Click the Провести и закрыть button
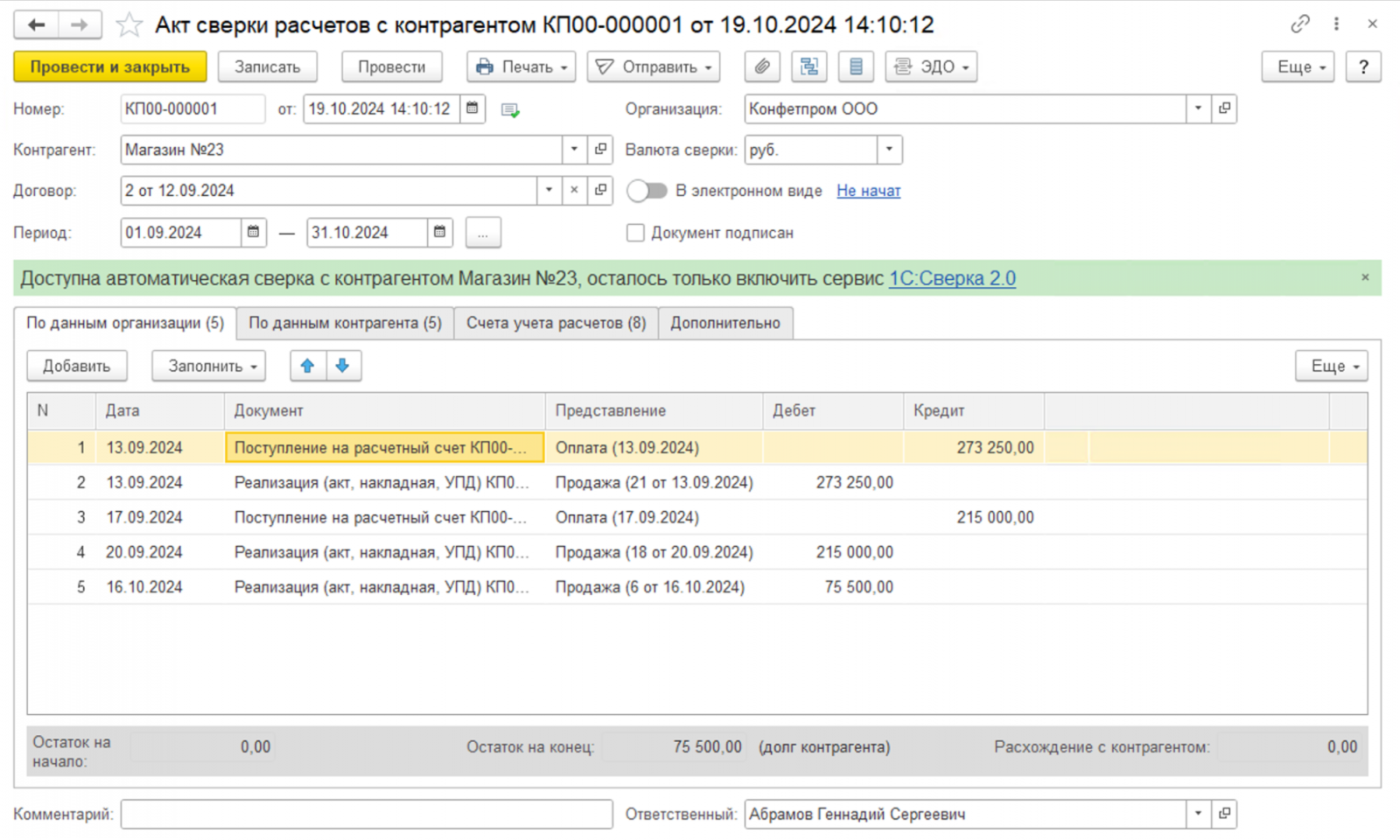 coord(110,66)
